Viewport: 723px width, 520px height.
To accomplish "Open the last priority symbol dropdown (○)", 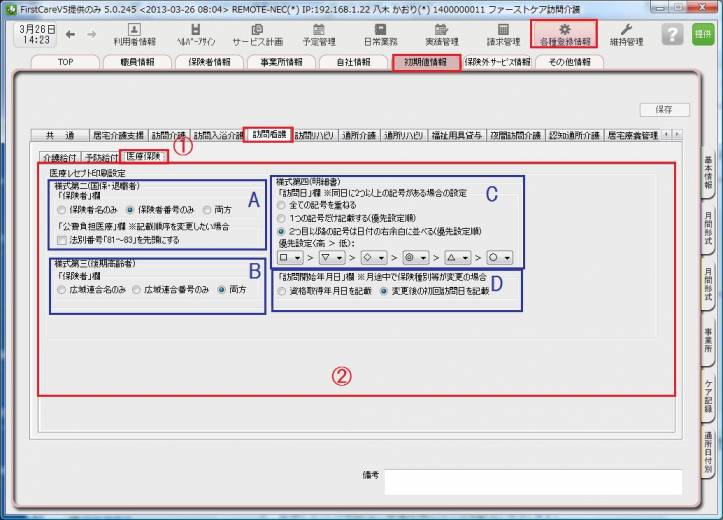I will tap(499, 257).
